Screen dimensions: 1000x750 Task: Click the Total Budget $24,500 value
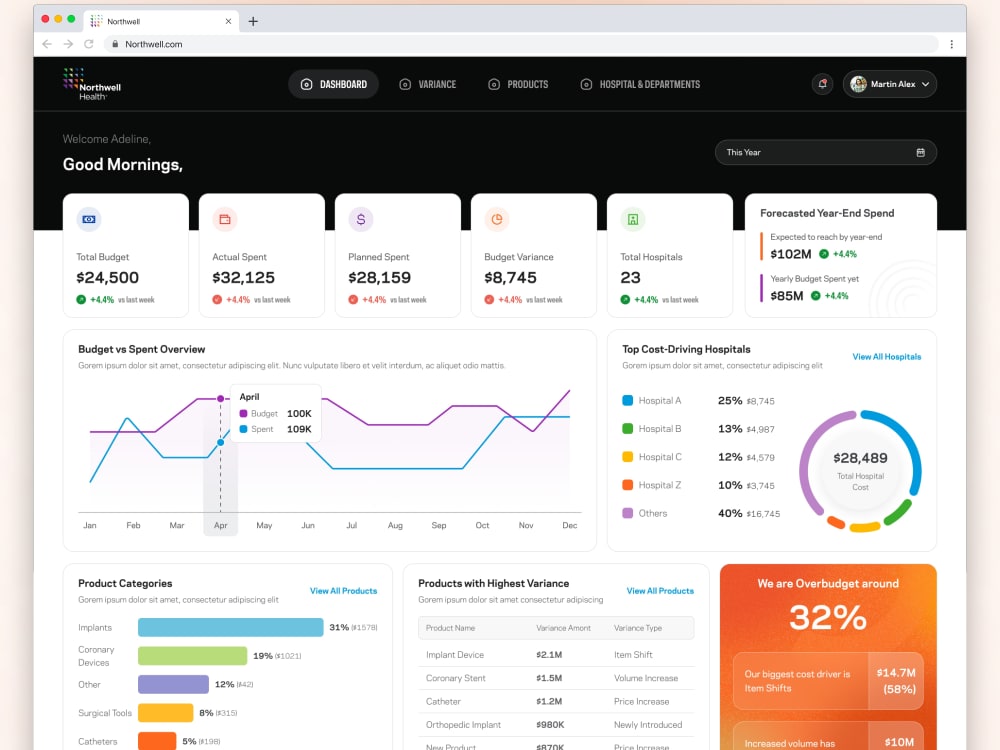tap(107, 277)
